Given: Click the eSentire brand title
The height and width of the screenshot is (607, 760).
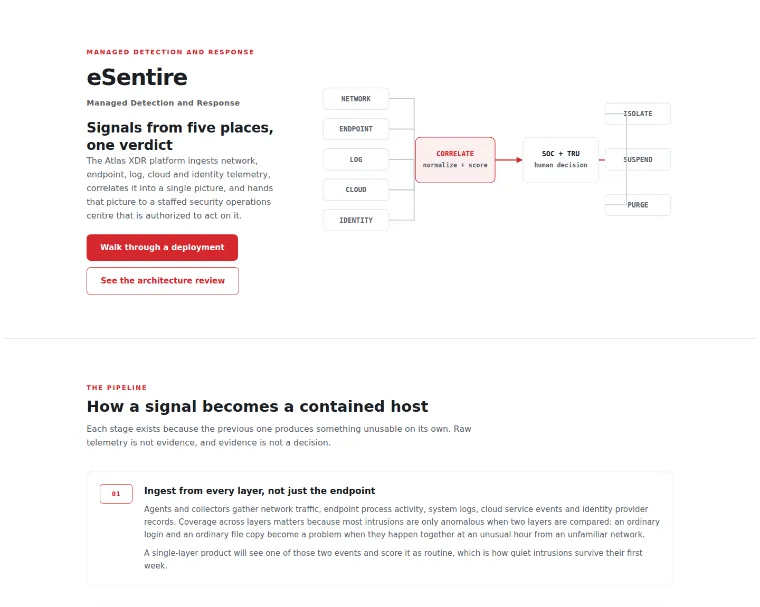Looking at the screenshot, I should tap(137, 77).
